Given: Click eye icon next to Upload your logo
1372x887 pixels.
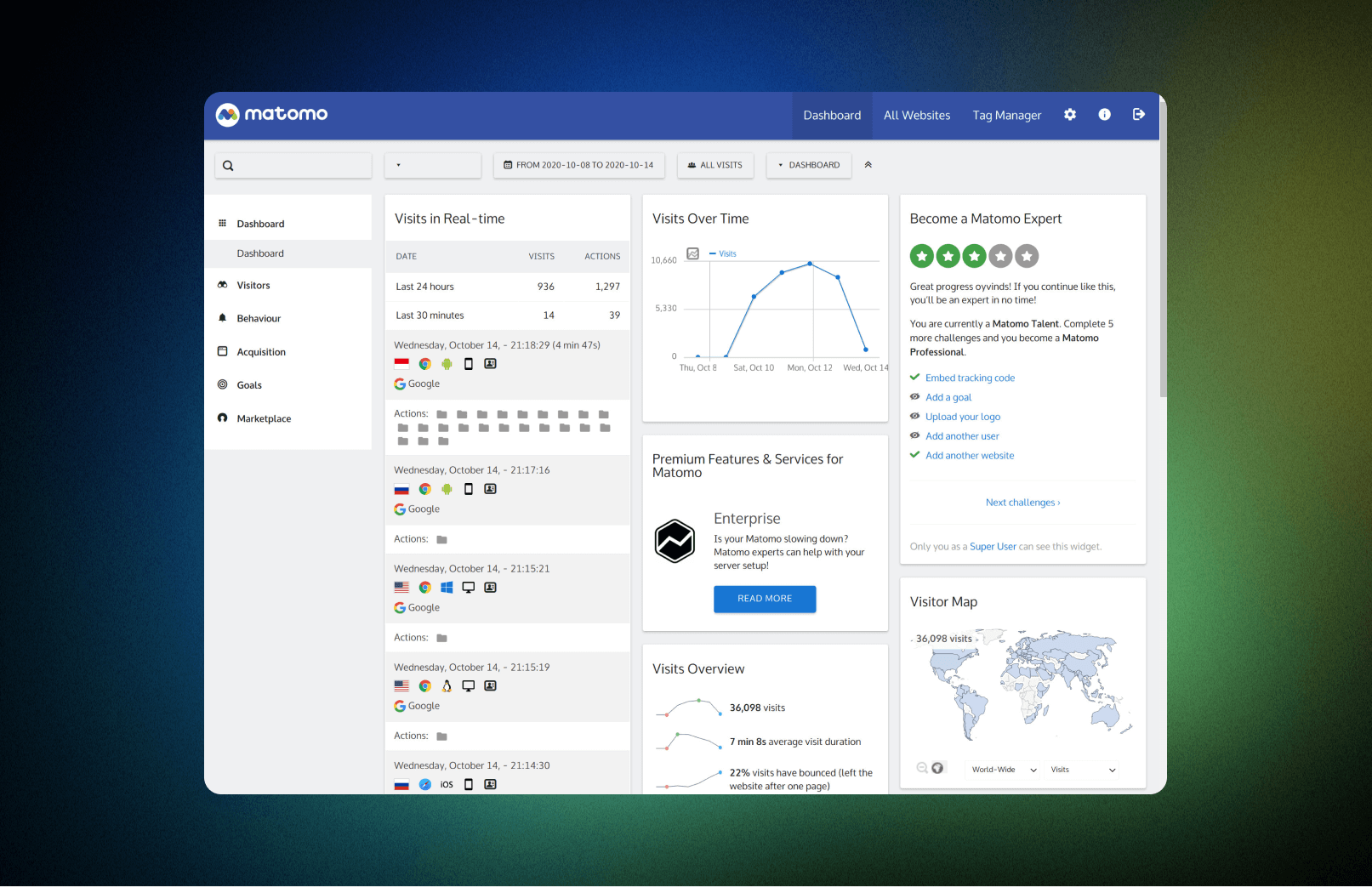Looking at the screenshot, I should point(915,417).
